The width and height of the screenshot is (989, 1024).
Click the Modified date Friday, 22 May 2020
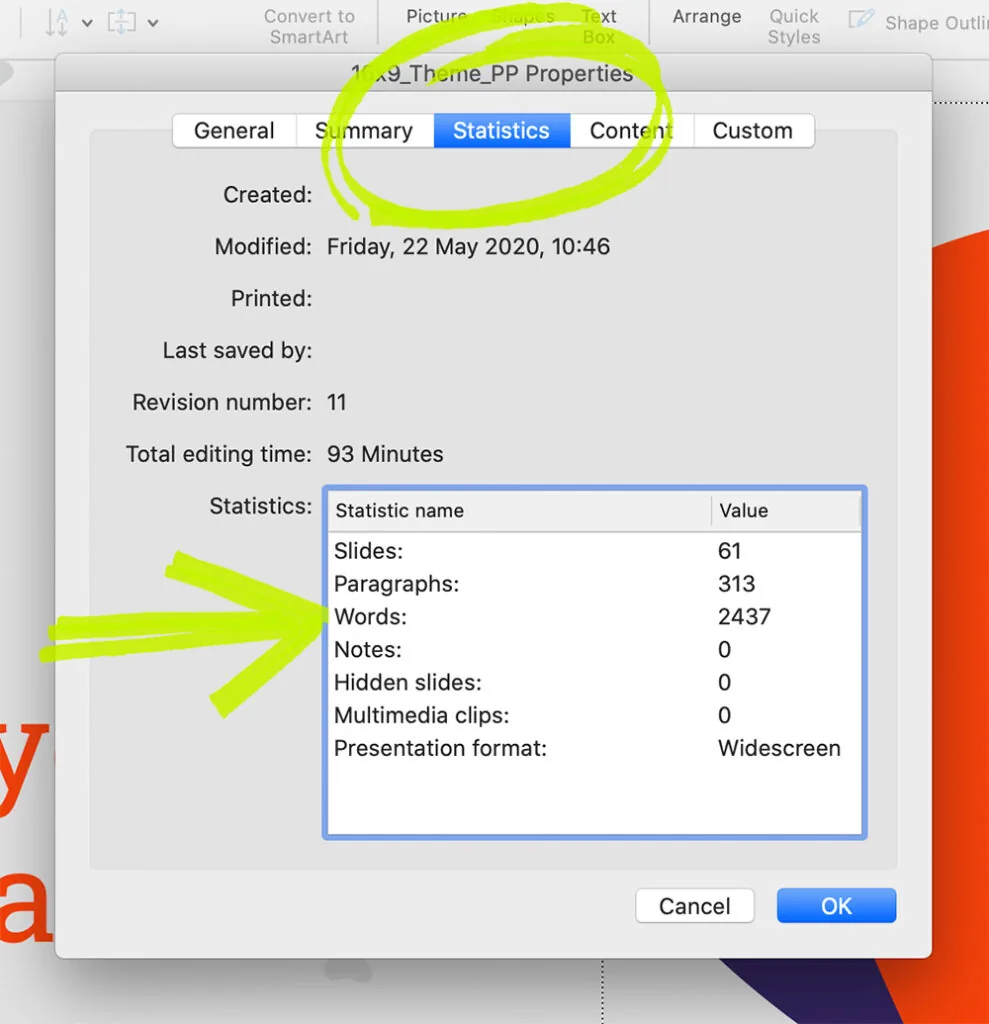(468, 247)
